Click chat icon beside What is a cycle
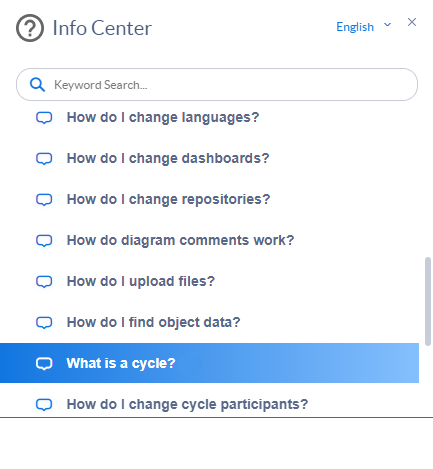433x469 pixels. click(x=44, y=364)
